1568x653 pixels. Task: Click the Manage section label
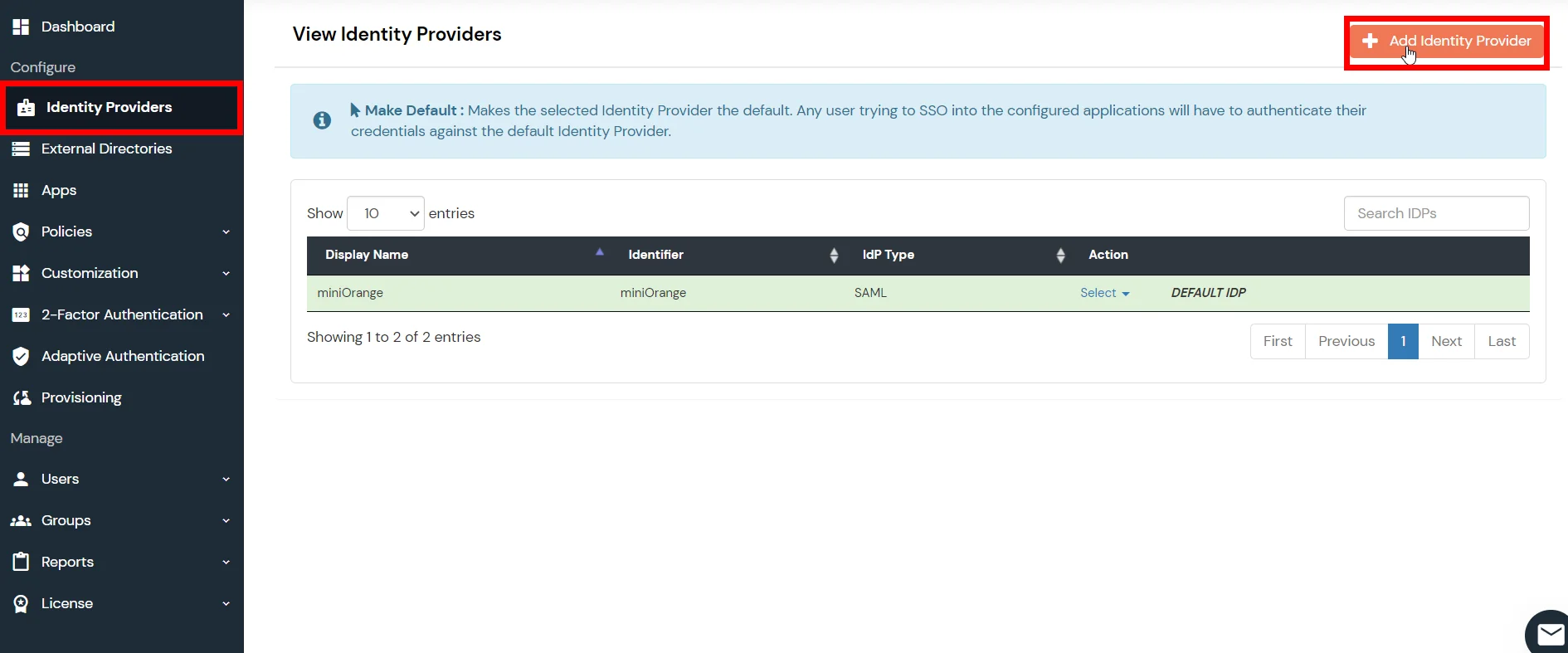37,438
